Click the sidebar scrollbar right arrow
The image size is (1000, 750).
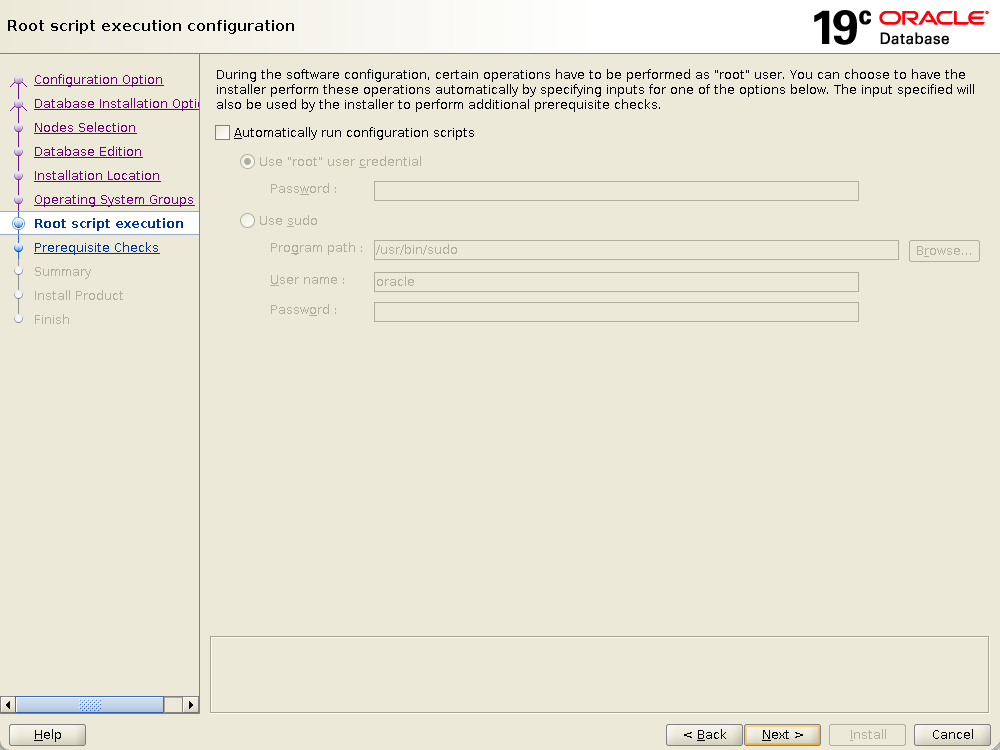click(191, 705)
